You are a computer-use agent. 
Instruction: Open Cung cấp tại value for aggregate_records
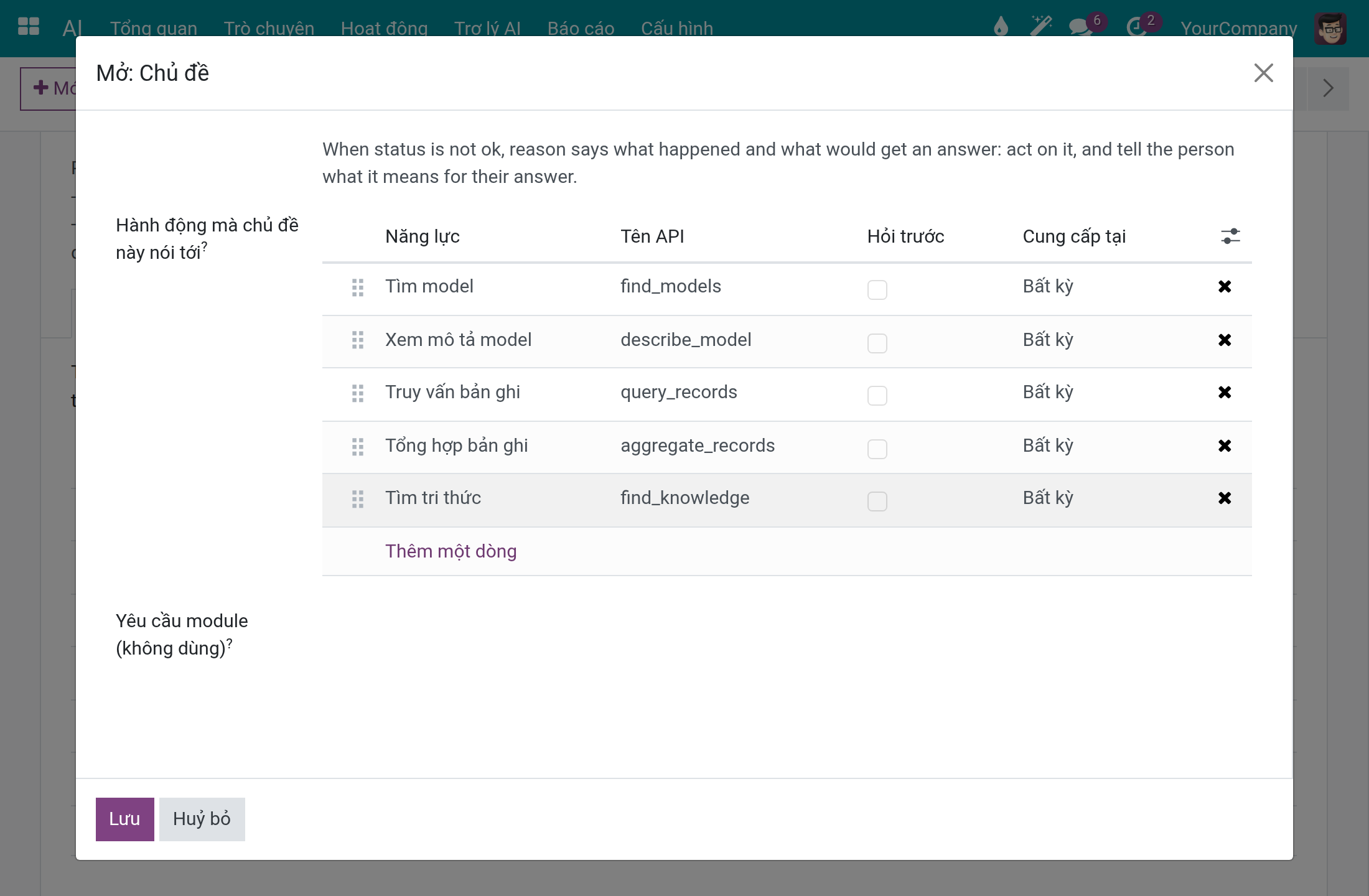(1048, 446)
